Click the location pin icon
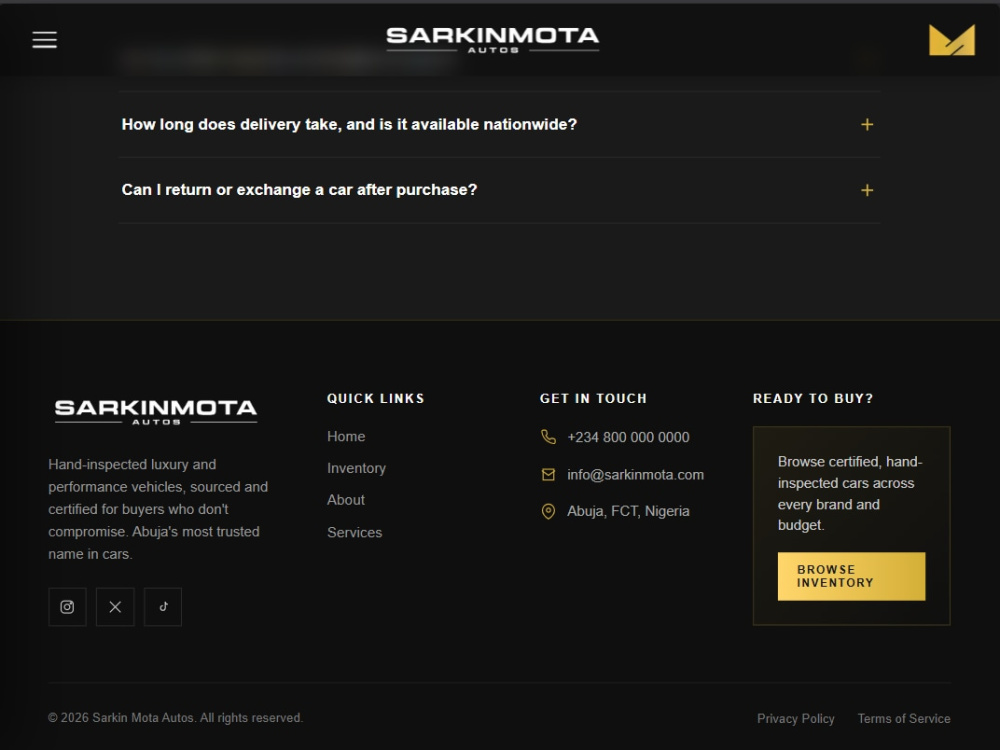The height and width of the screenshot is (750, 1000). point(548,511)
